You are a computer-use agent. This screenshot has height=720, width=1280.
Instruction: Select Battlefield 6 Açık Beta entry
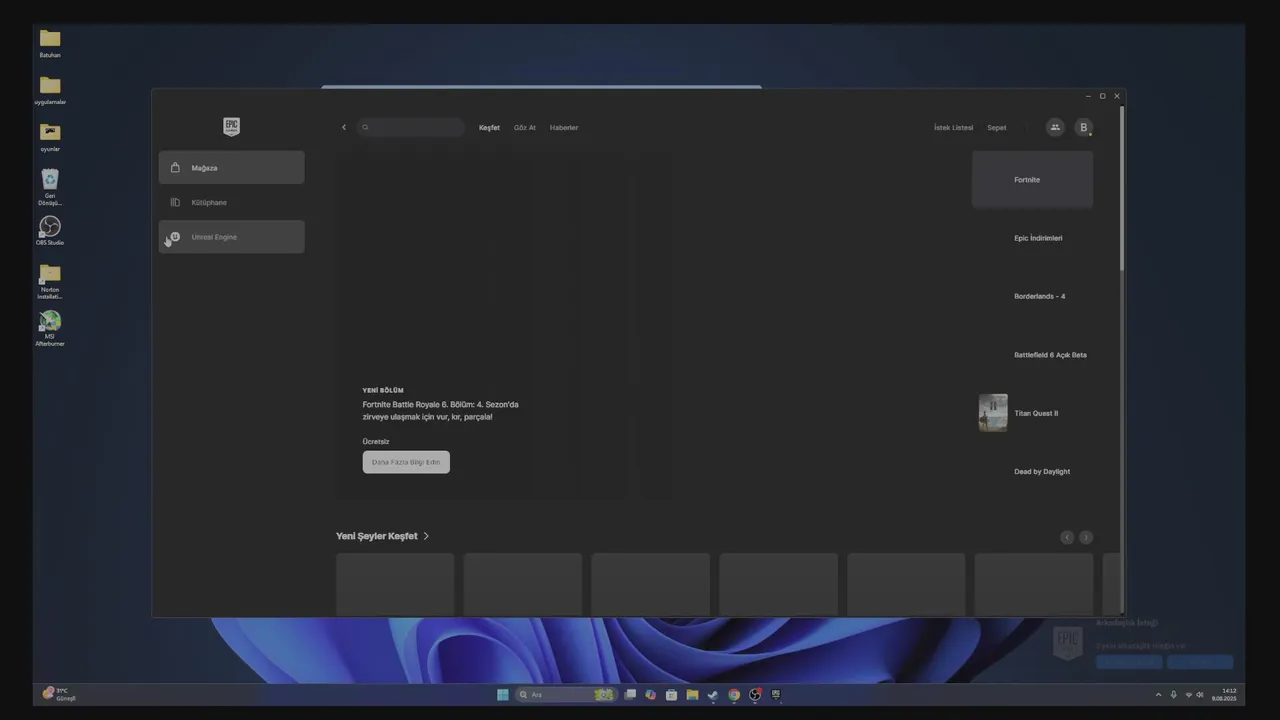[1033, 355]
